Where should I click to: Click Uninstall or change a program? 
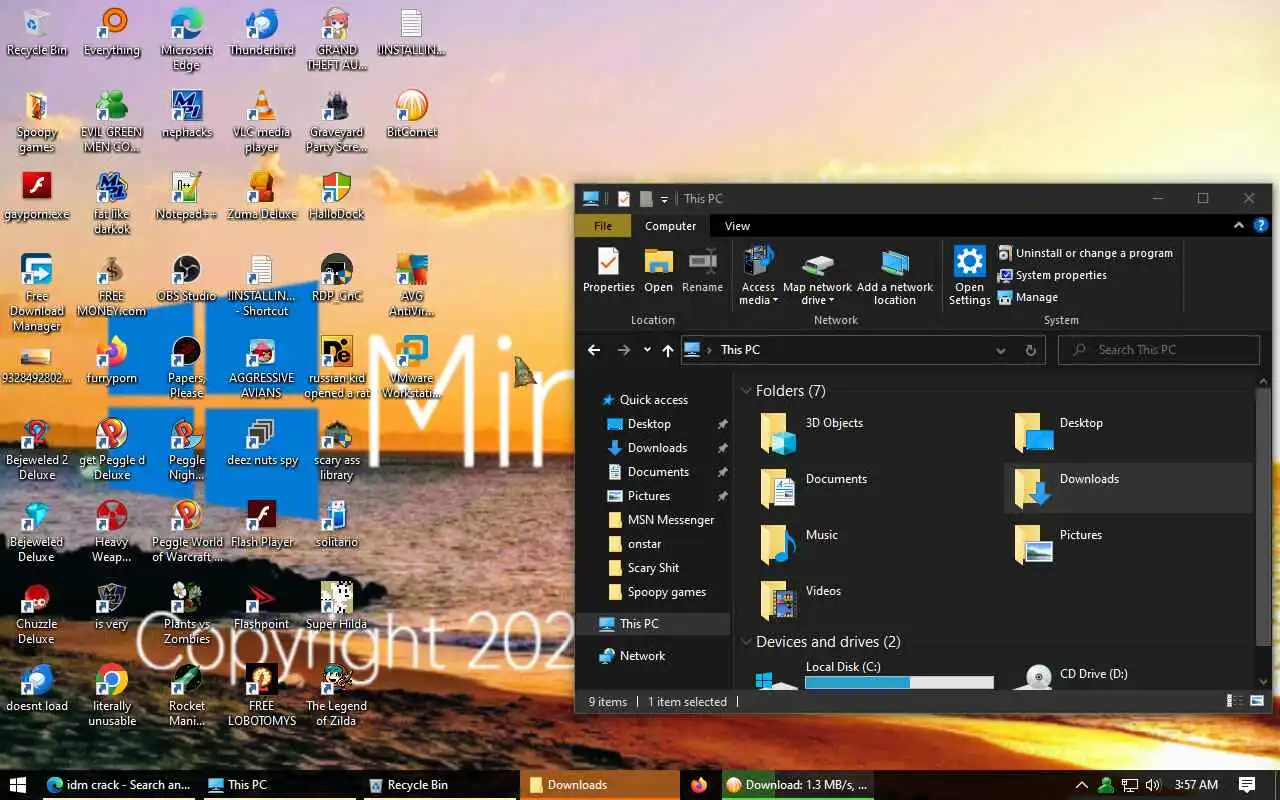click(x=1086, y=253)
